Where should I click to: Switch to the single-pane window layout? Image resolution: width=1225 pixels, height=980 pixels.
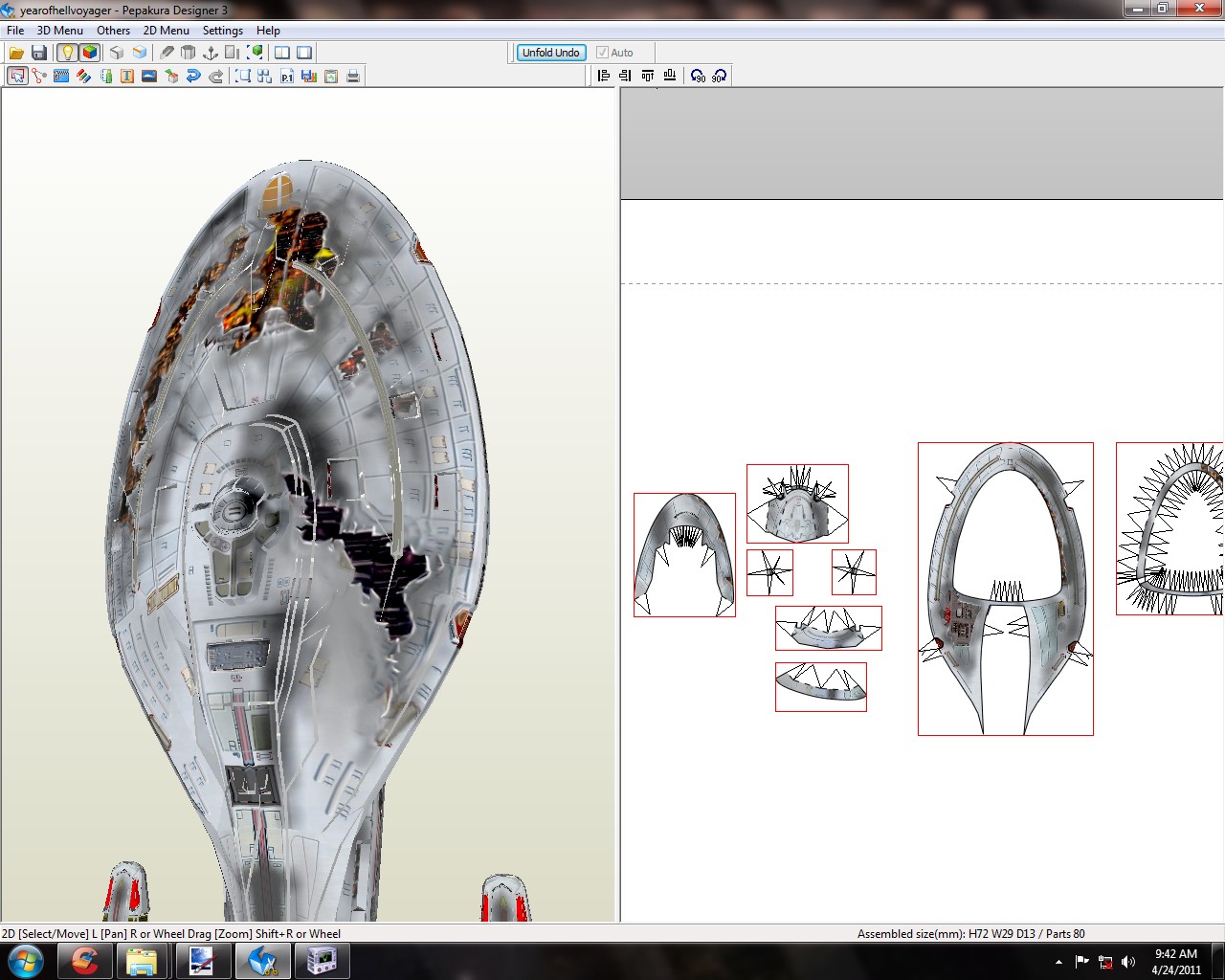pos(304,53)
